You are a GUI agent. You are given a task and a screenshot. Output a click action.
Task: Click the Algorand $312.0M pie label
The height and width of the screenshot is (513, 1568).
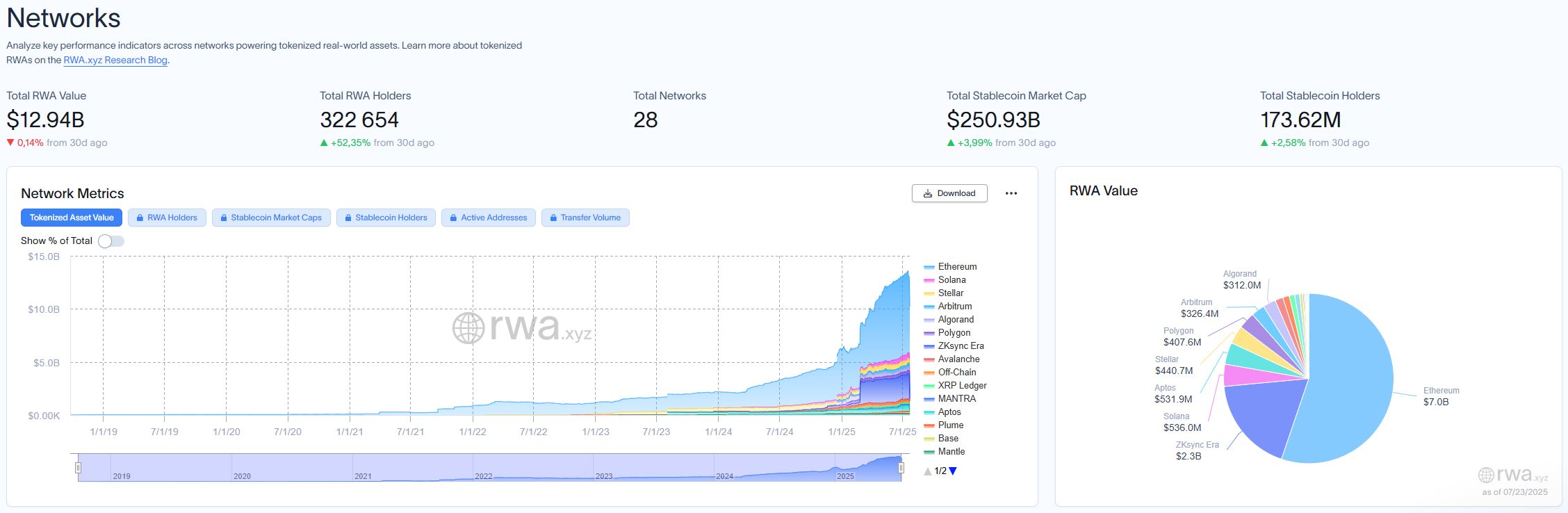(x=1242, y=279)
